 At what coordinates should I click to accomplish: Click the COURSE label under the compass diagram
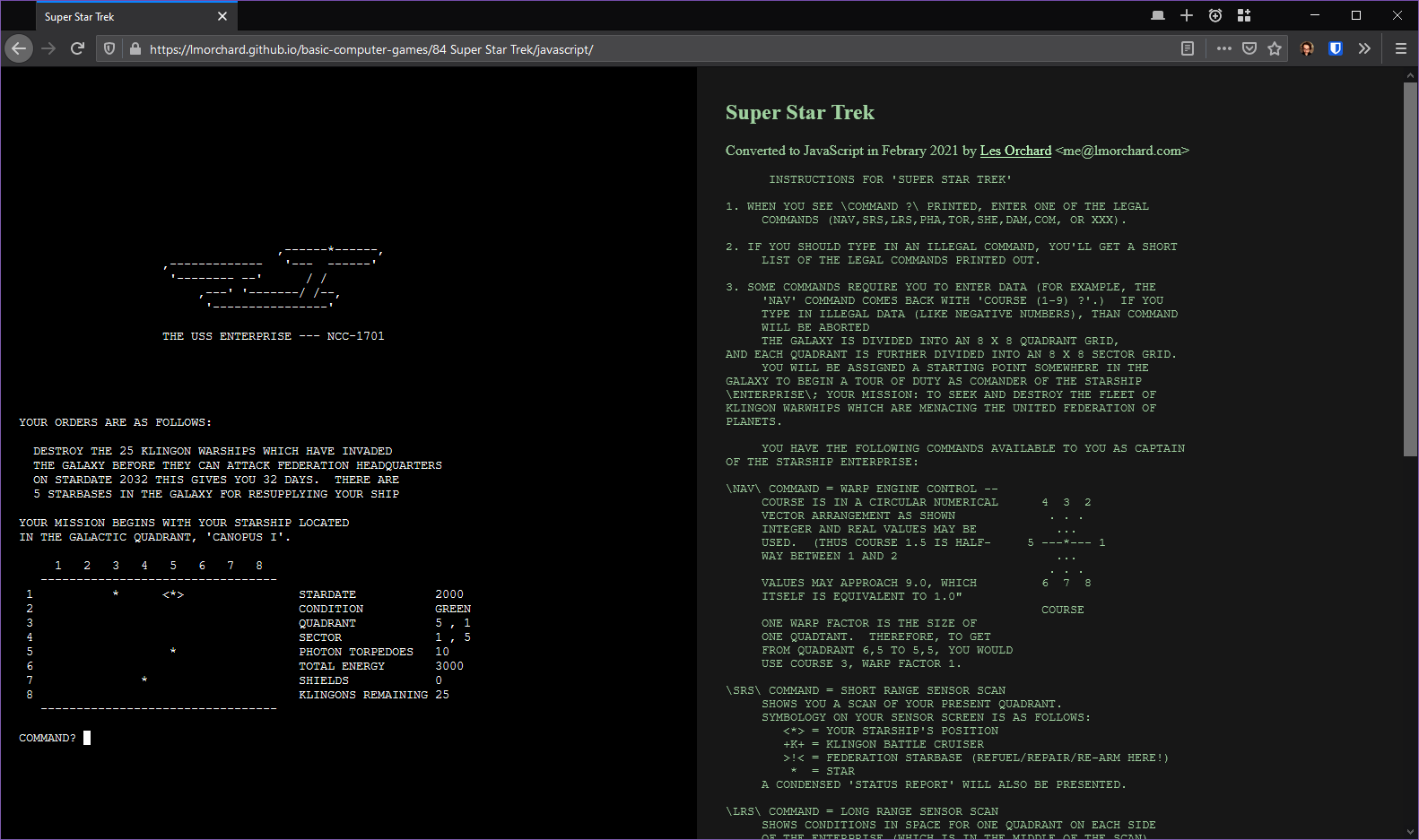click(x=1063, y=610)
